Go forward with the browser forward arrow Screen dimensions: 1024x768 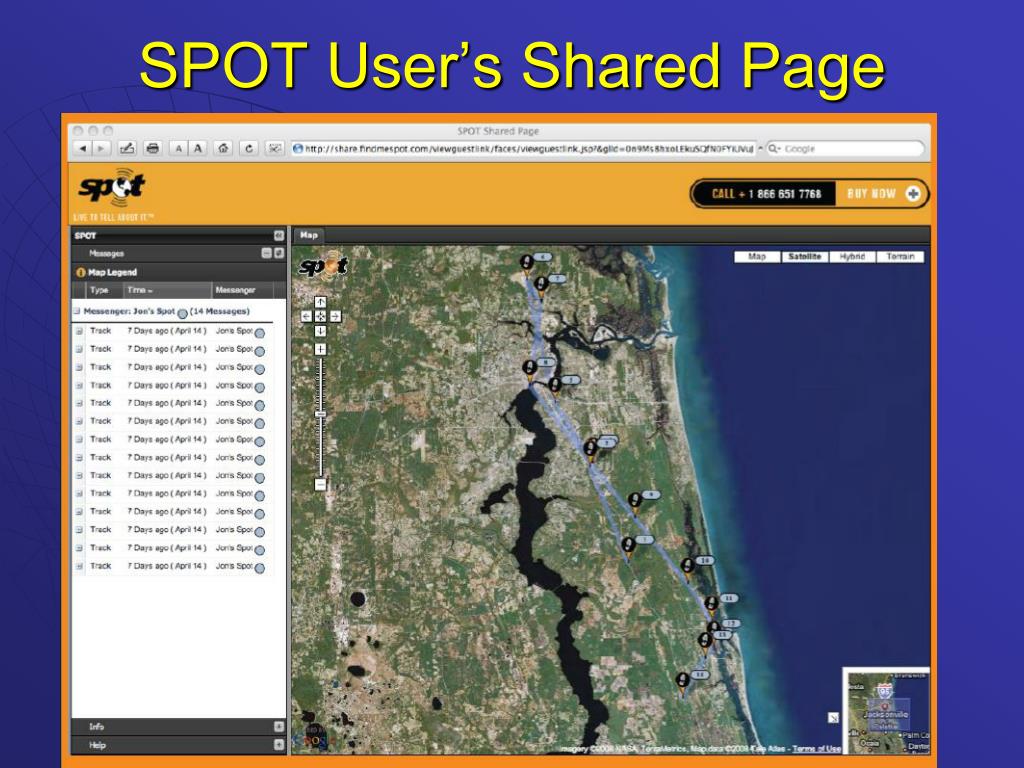pos(101,149)
